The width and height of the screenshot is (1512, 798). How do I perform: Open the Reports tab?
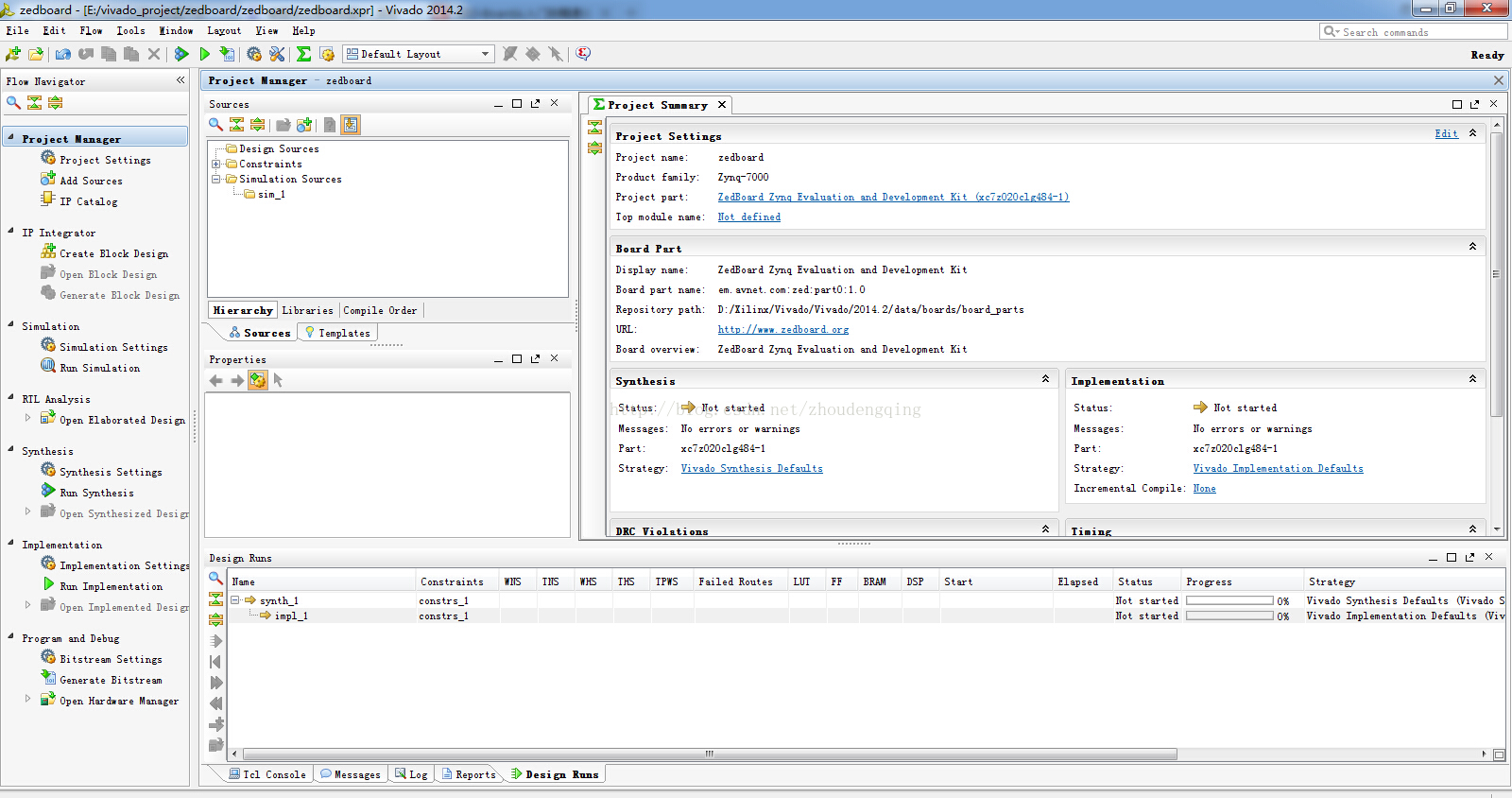469,774
